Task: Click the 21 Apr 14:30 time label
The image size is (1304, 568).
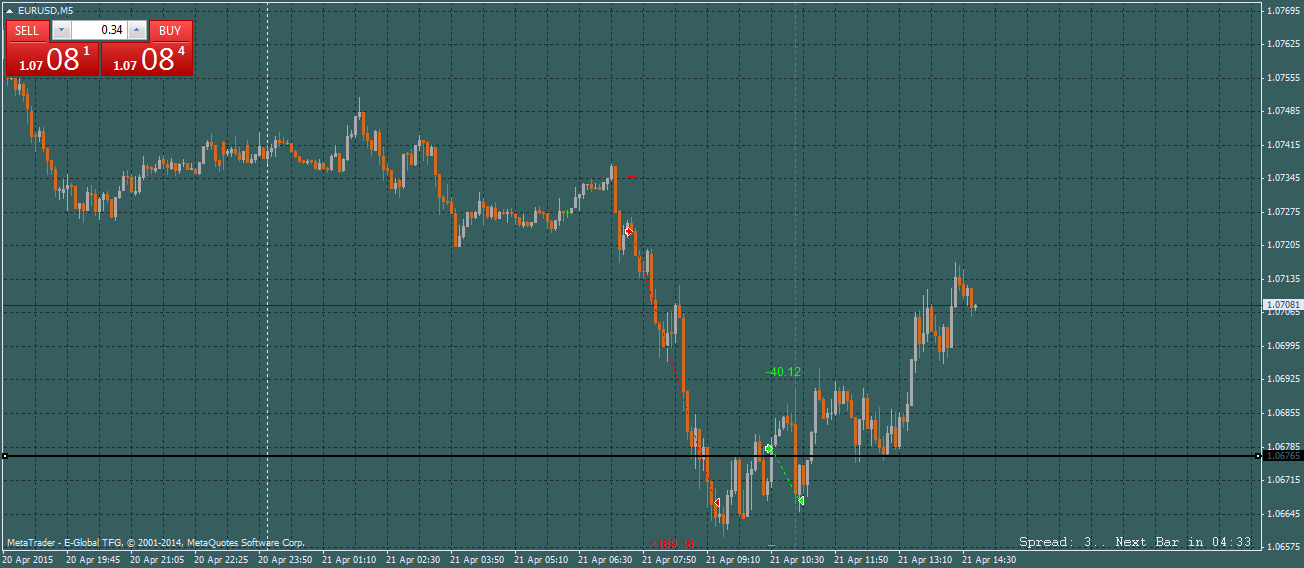Action: pyautogui.click(x=989, y=560)
